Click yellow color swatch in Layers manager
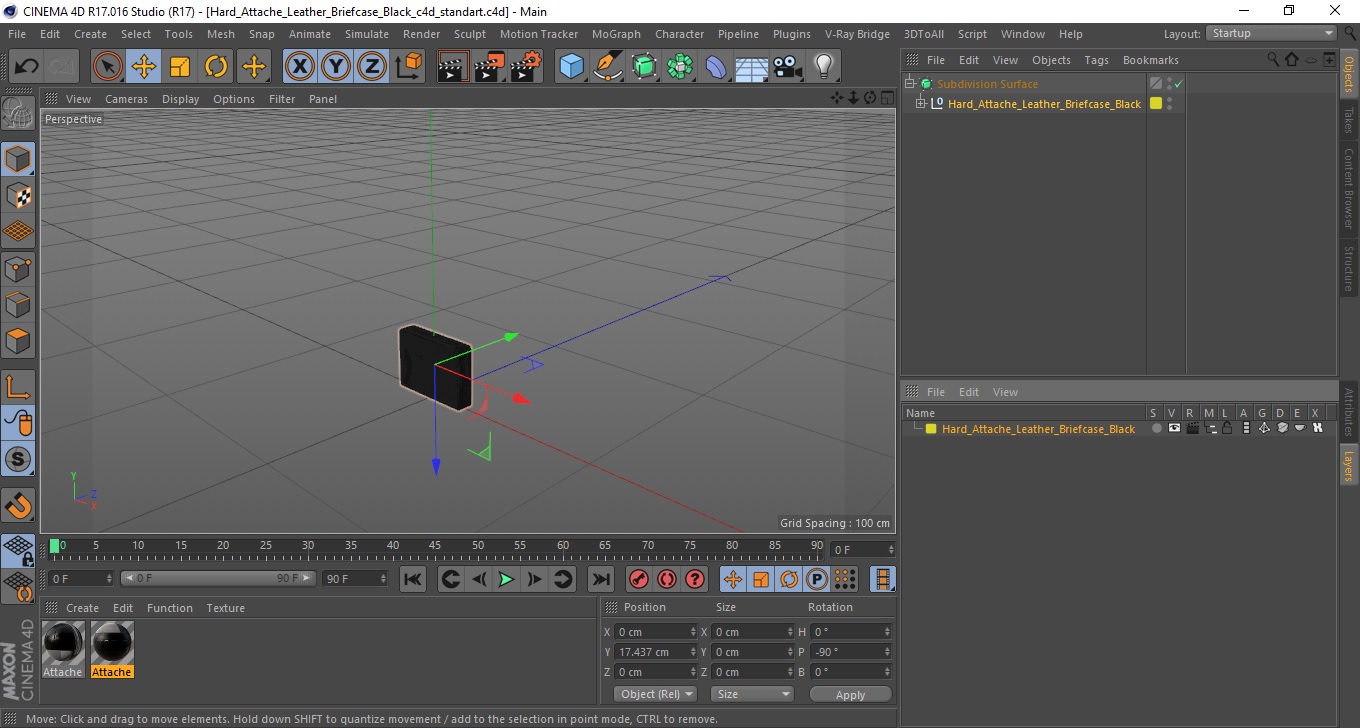The image size is (1360, 728). (x=931, y=429)
